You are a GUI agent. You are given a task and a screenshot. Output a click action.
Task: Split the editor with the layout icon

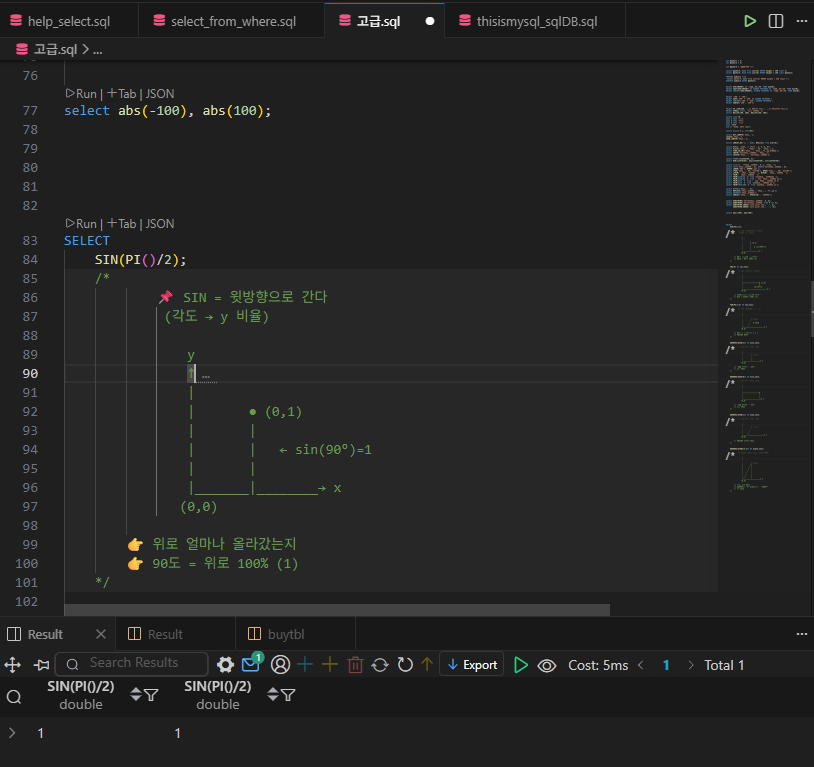coord(776,21)
